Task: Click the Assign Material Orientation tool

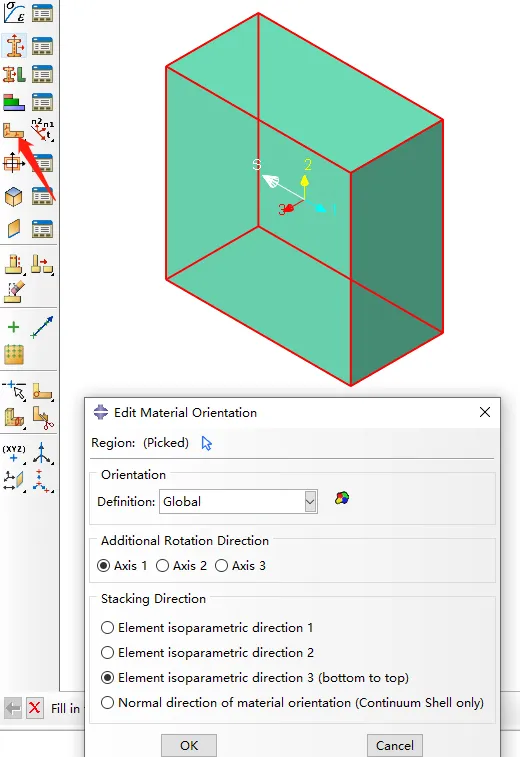Action: tap(14, 130)
